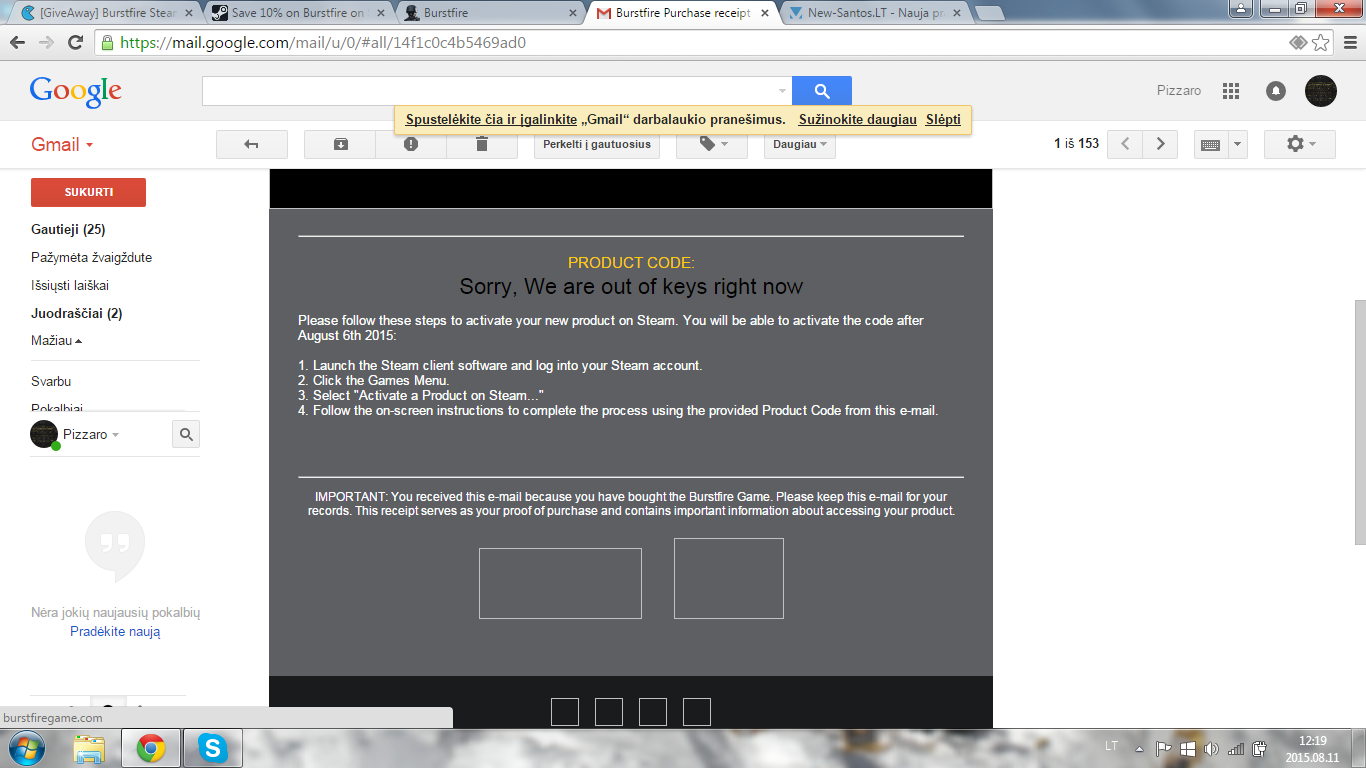
Task: Open the Svarbu folder
Action: 51,381
